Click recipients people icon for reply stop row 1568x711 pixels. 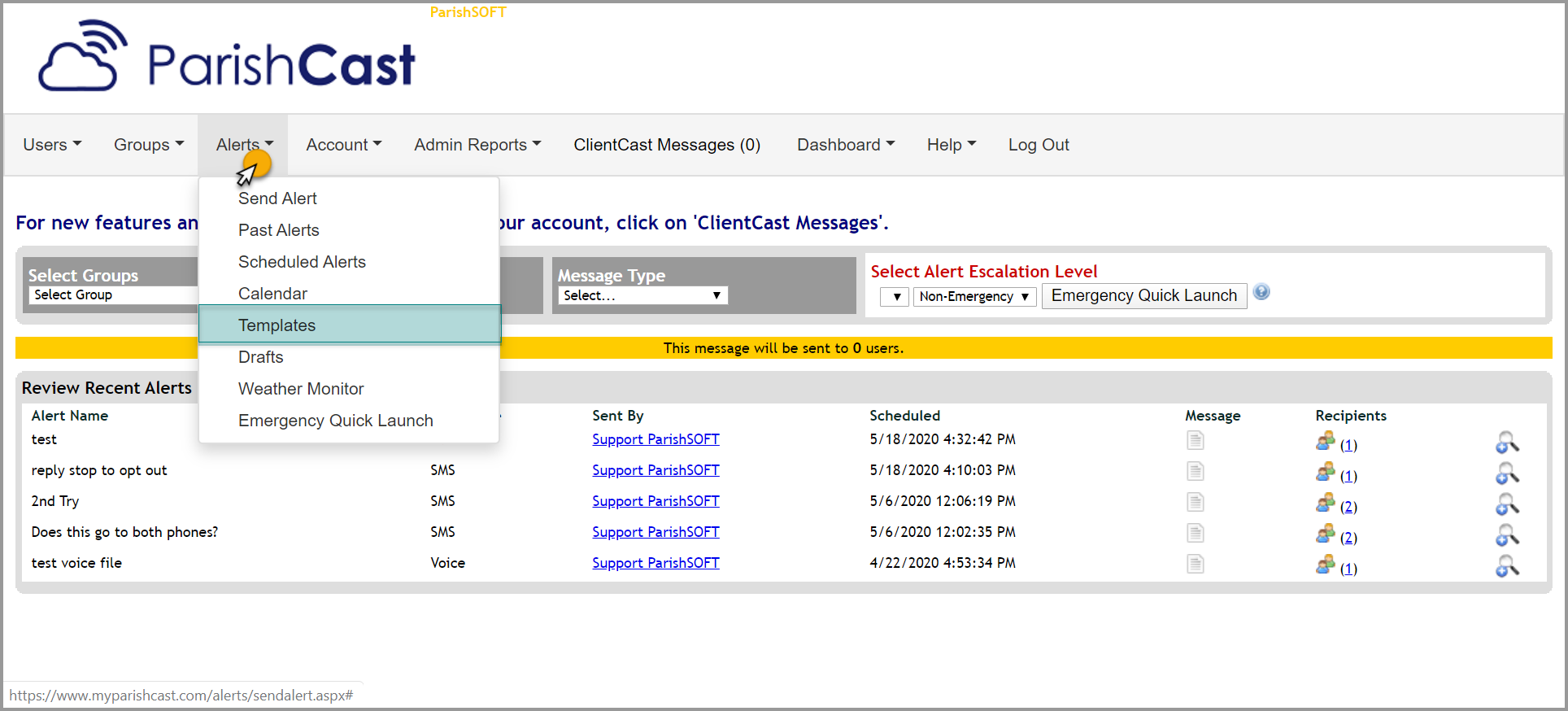tap(1326, 472)
